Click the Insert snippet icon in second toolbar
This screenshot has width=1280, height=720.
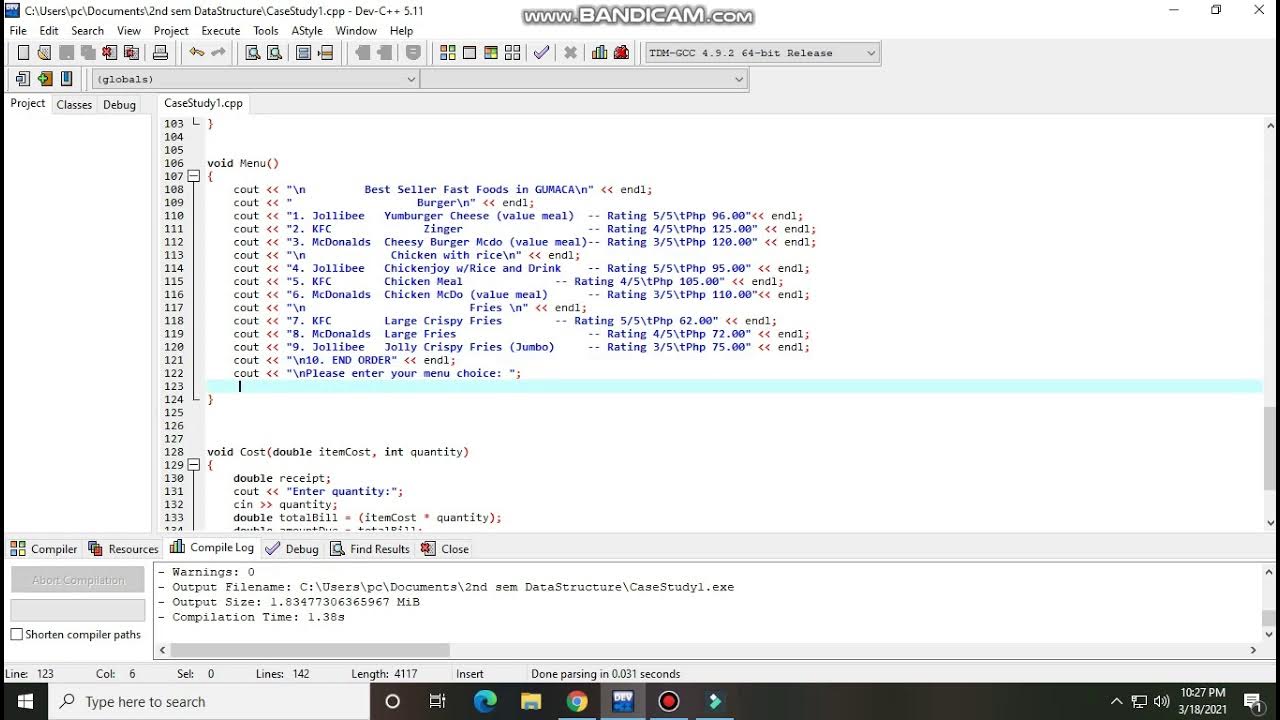point(23,79)
